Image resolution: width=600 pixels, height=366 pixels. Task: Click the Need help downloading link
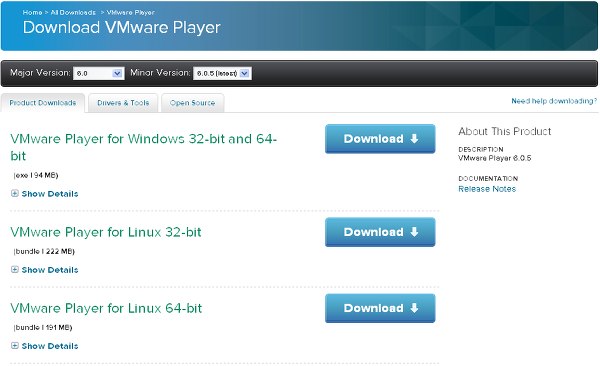(554, 101)
